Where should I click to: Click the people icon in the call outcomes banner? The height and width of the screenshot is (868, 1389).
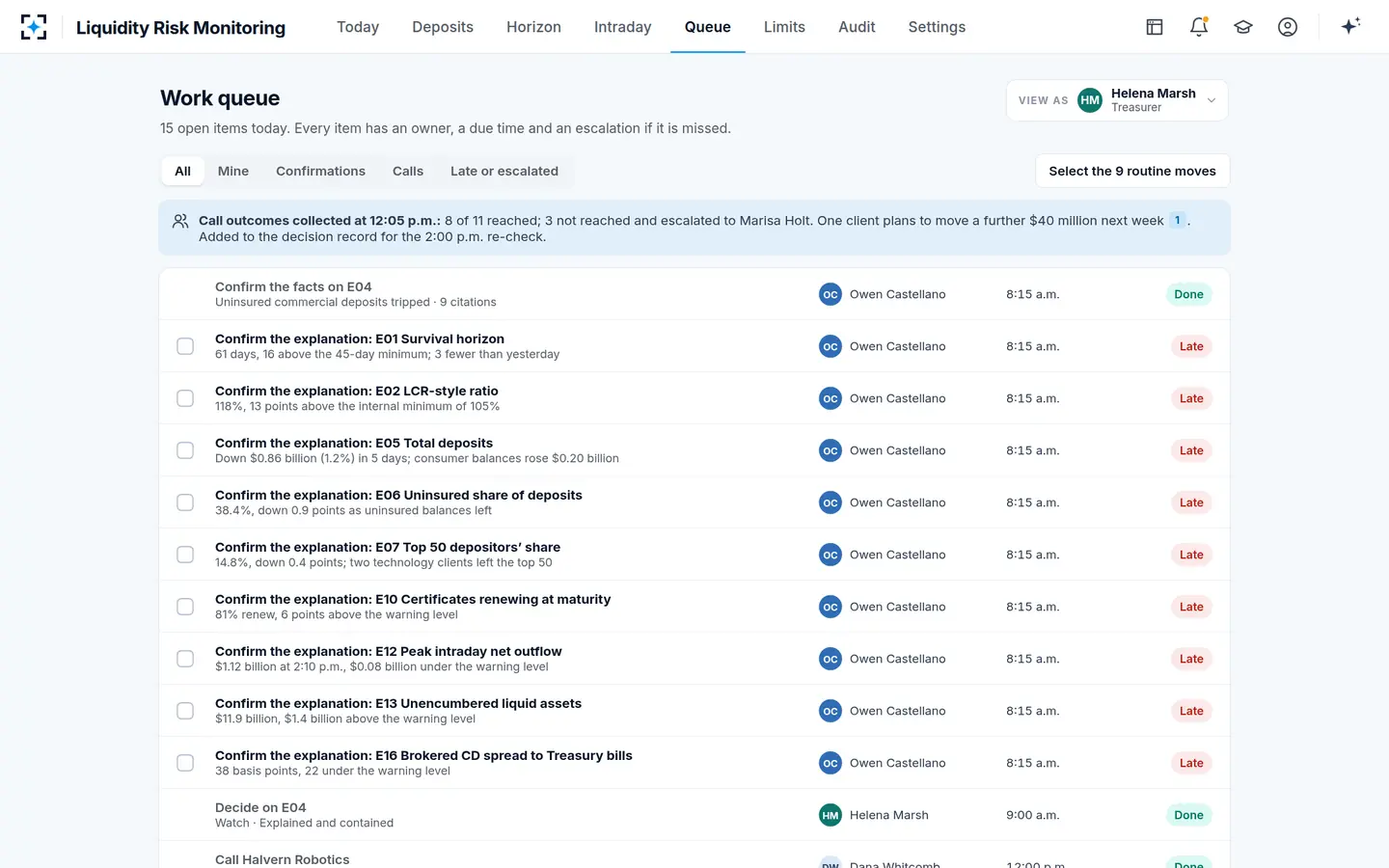click(180, 221)
